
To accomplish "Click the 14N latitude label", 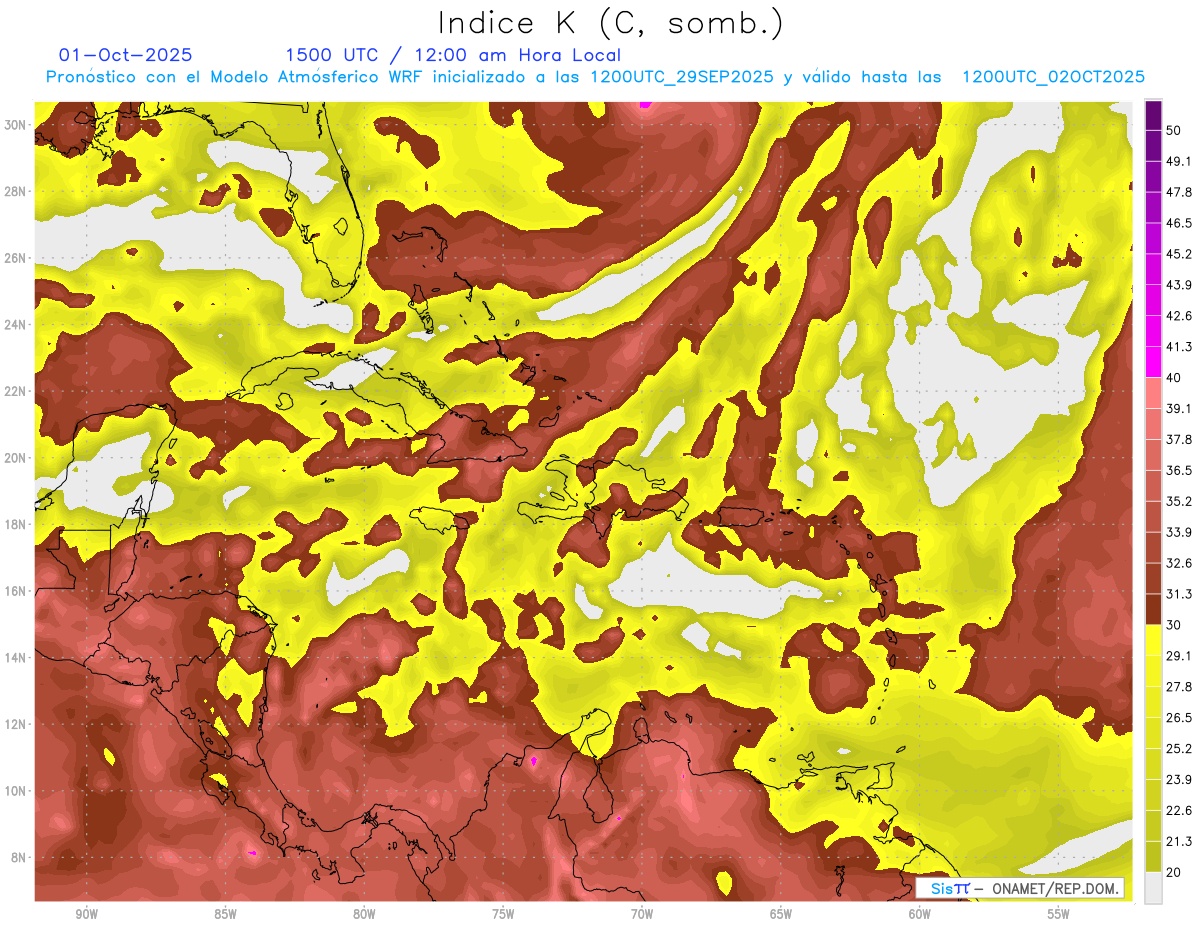I will pos(15,657).
